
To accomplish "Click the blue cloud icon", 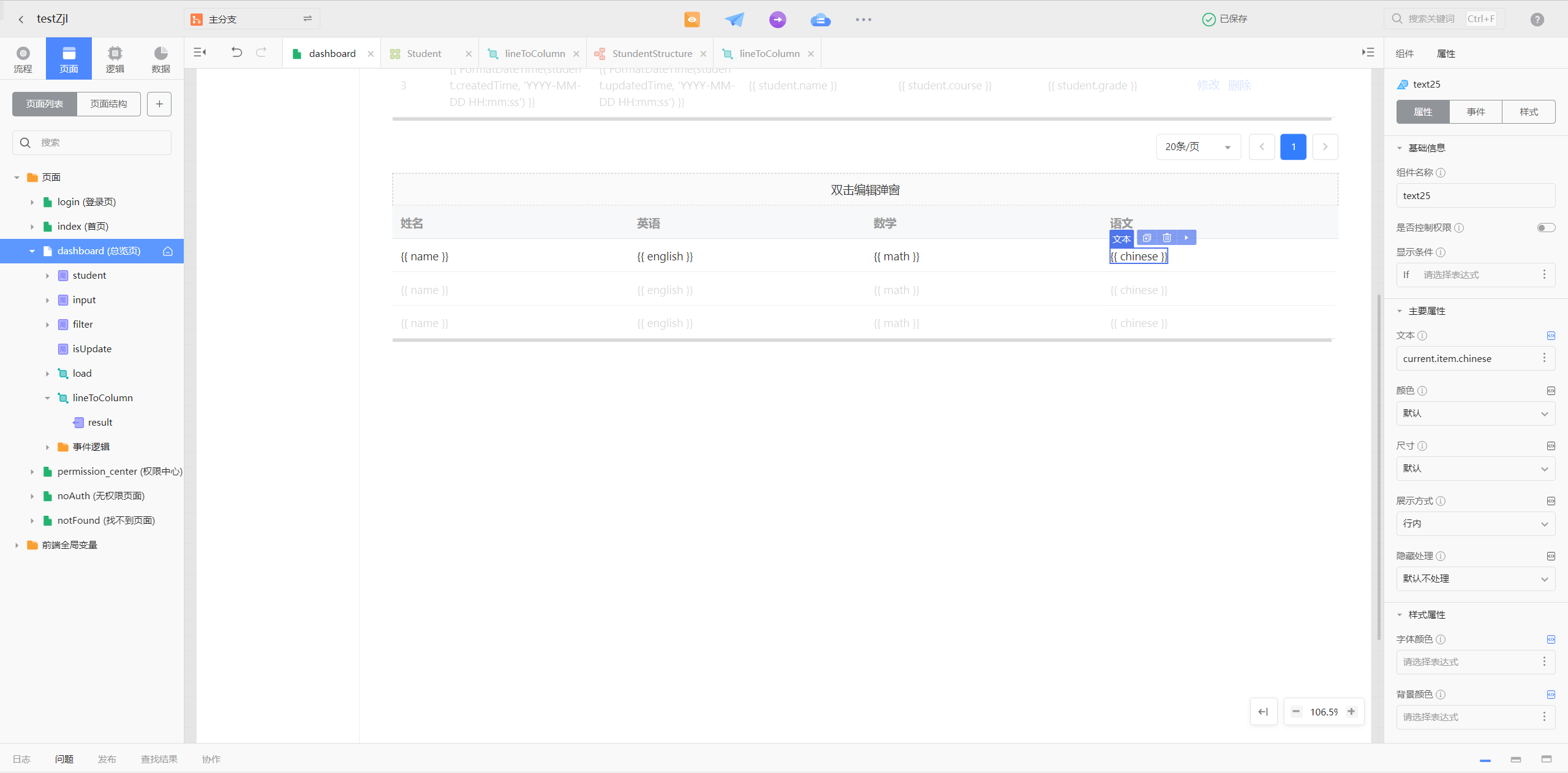I will pyautogui.click(x=821, y=20).
